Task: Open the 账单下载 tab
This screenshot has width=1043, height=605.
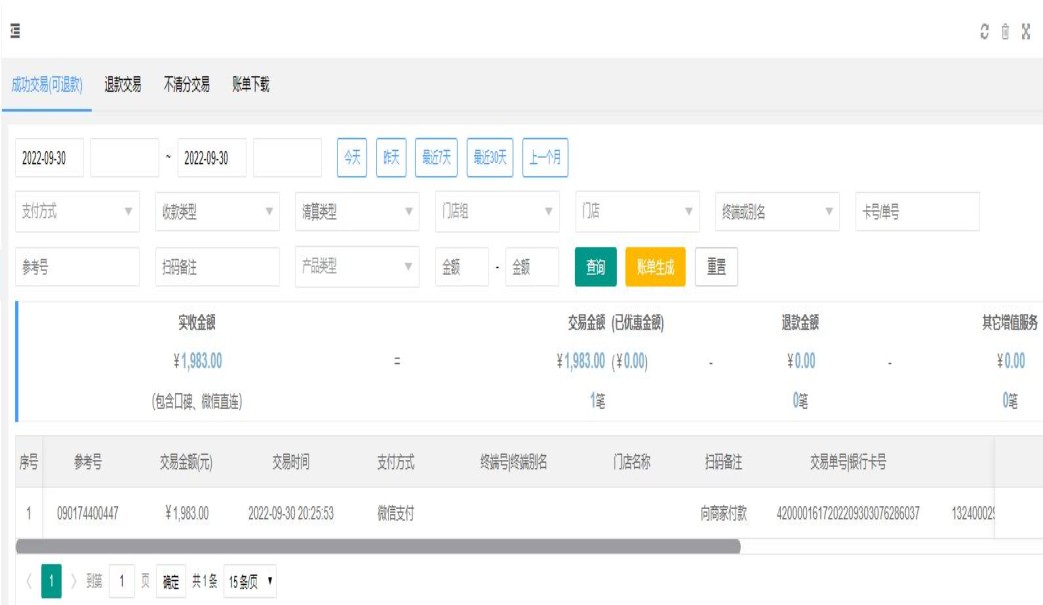Action: point(250,85)
